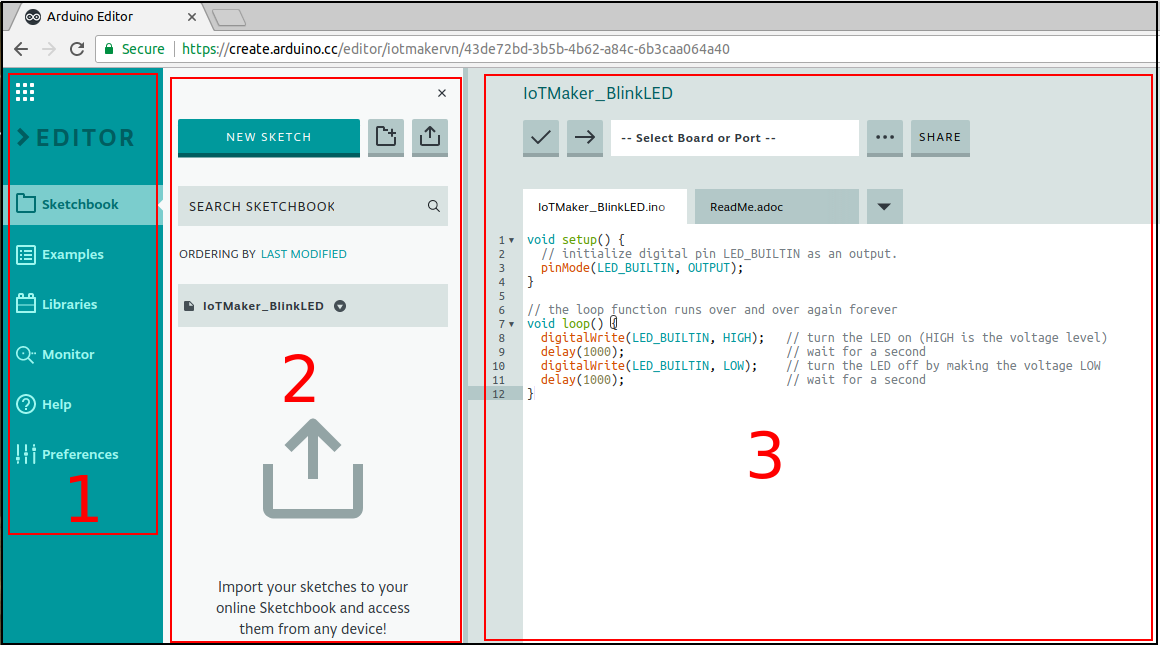
Task: Click the import sketch upload icon
Action: (430, 138)
